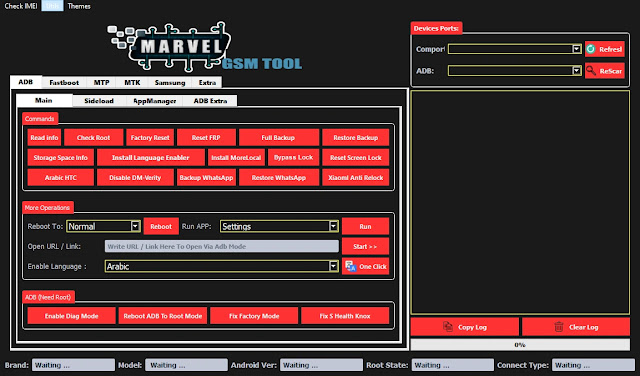Switch to the Extra tab

[207, 82]
